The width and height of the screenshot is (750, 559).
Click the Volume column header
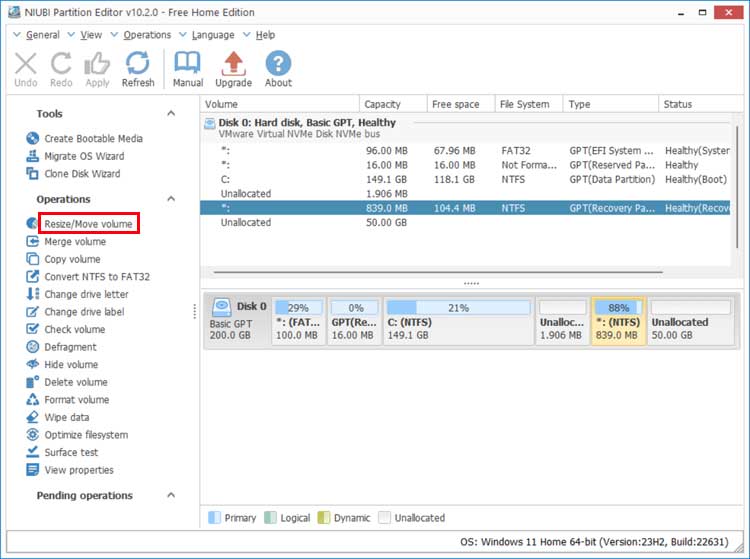(x=280, y=104)
